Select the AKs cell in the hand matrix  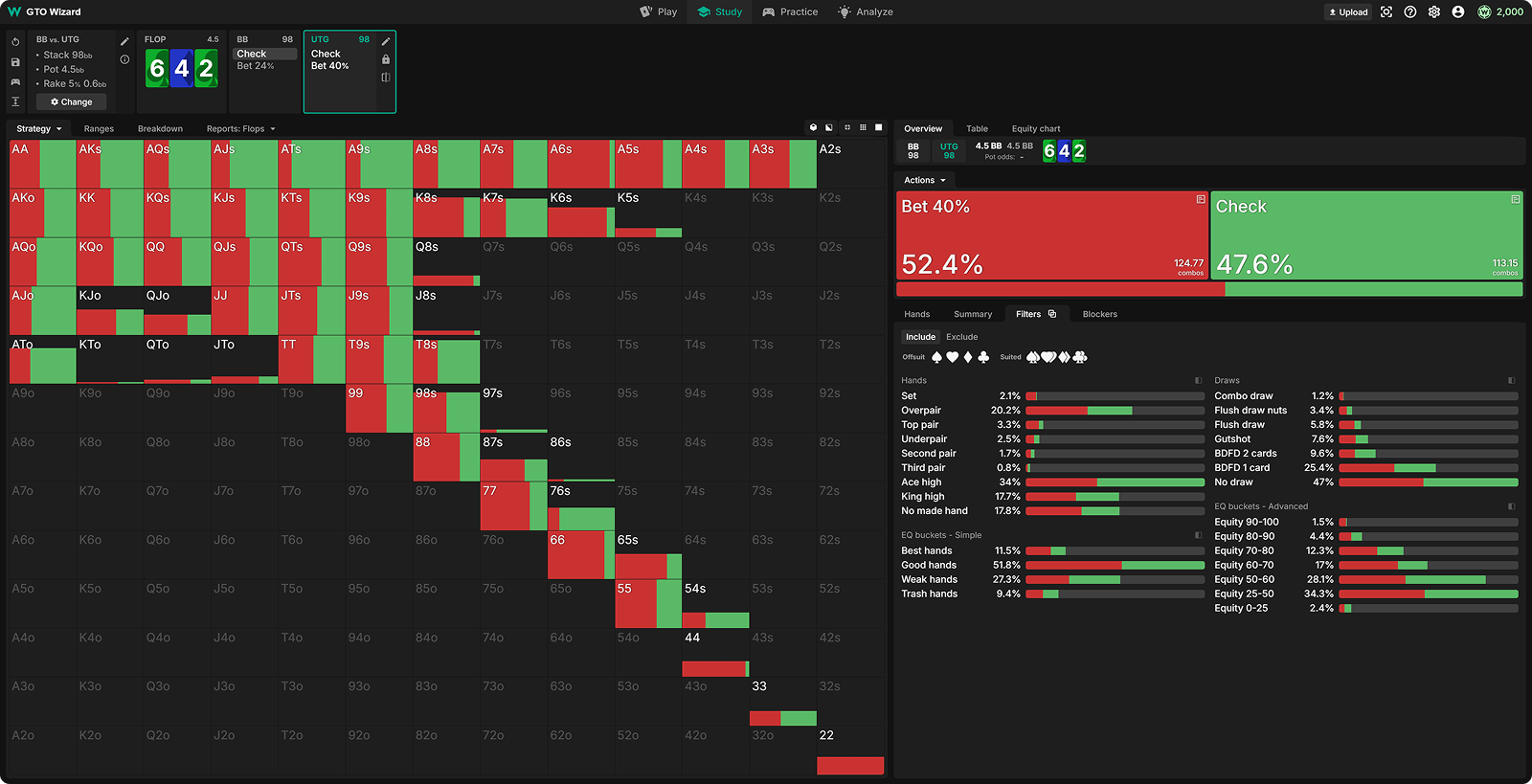[109, 164]
